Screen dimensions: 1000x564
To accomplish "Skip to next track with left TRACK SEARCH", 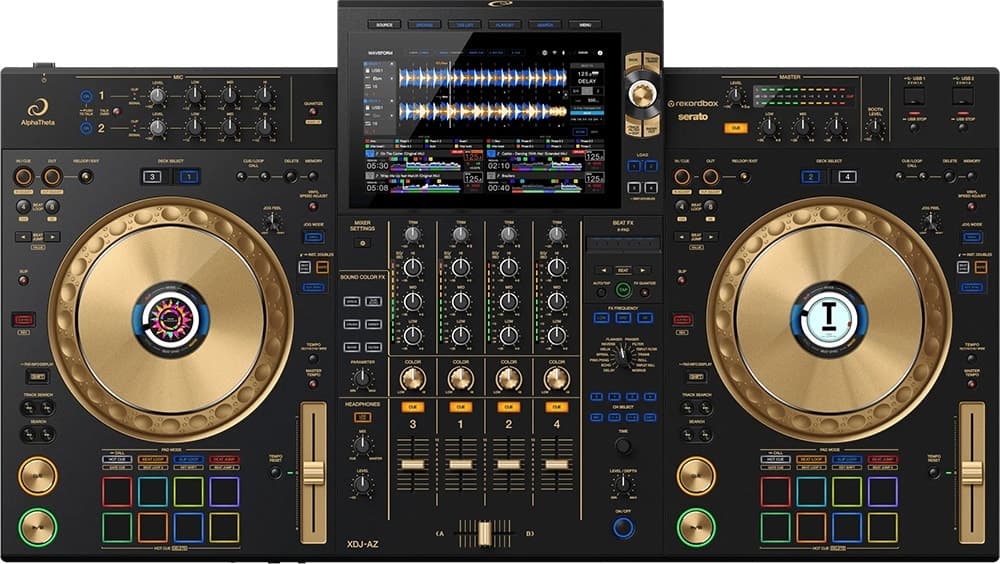I will click(47, 408).
